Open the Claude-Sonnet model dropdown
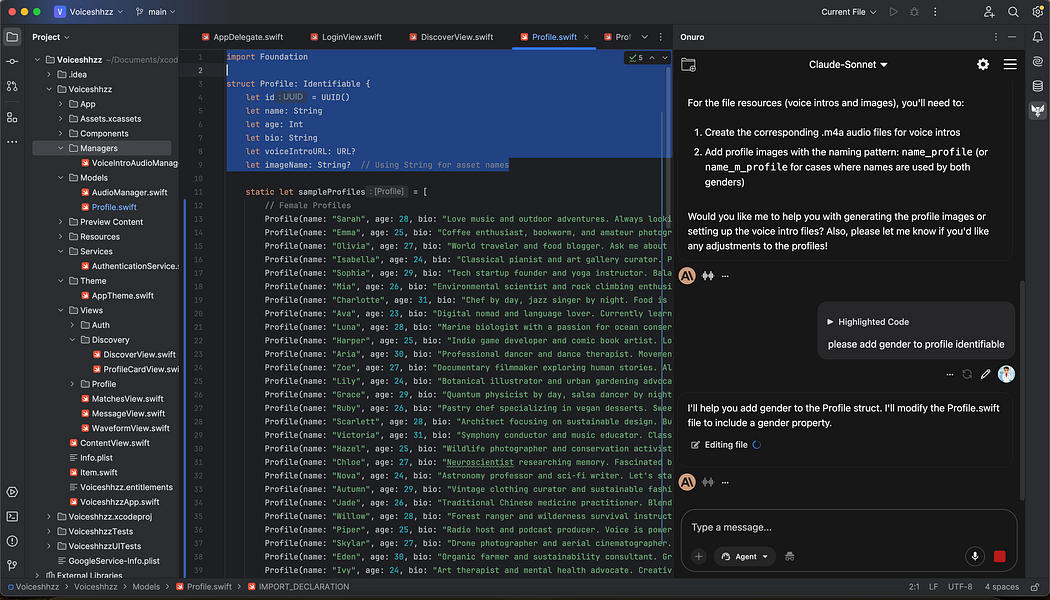This screenshot has height=600, width=1050. click(x=848, y=64)
